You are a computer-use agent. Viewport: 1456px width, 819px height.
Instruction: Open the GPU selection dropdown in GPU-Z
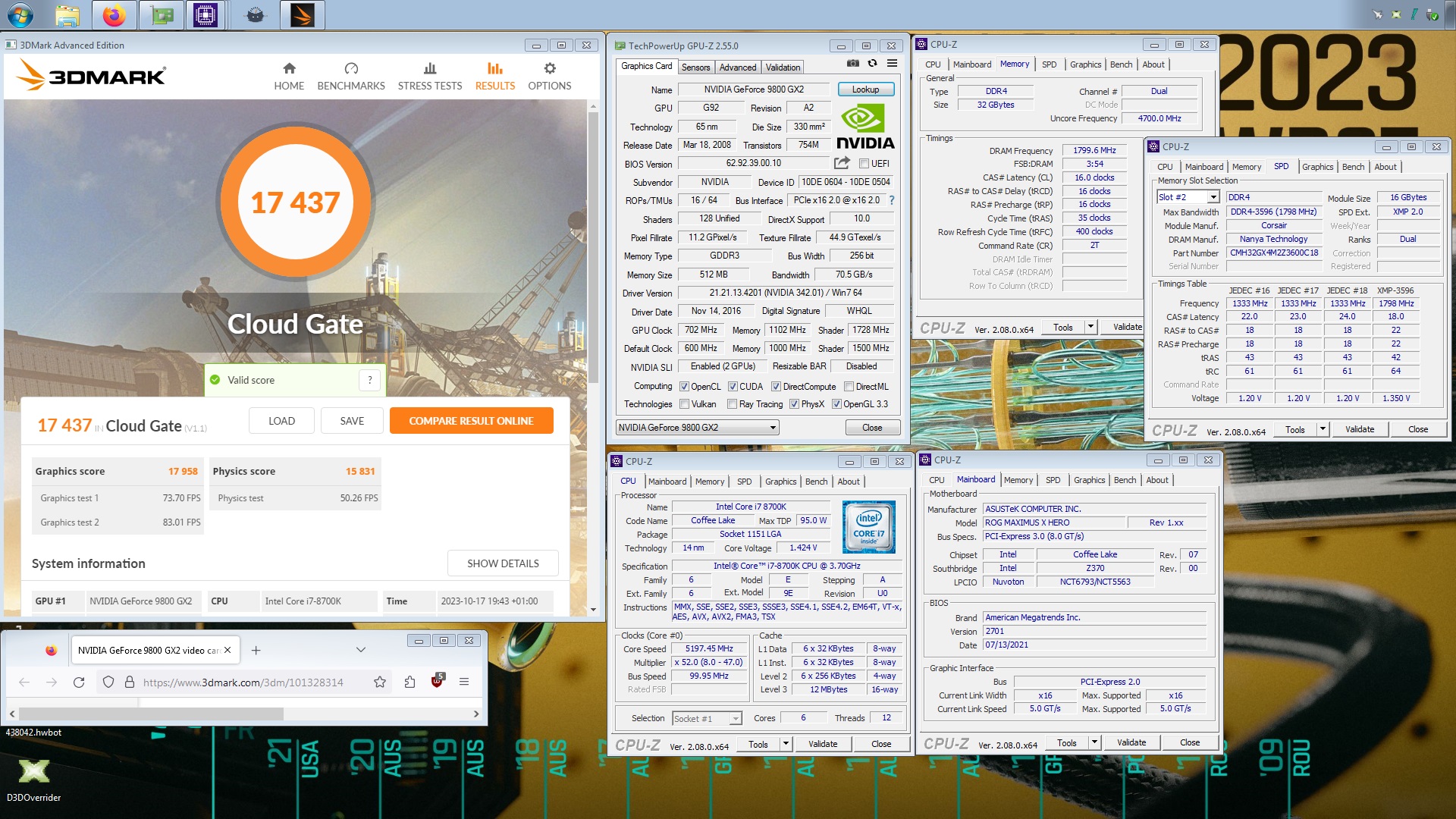pyautogui.click(x=697, y=428)
